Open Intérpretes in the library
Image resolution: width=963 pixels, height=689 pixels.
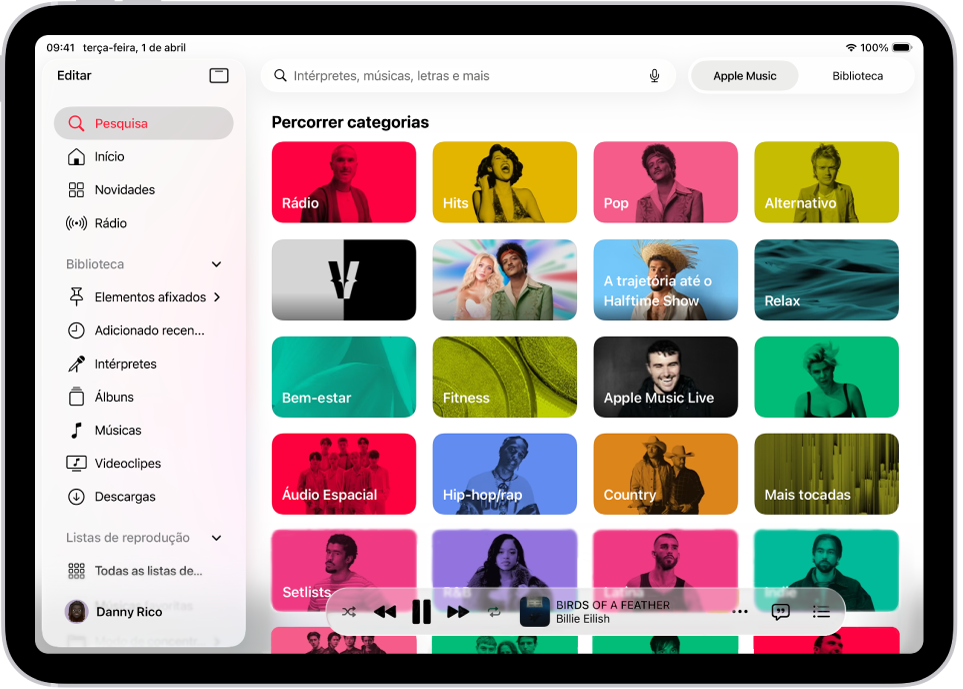[x=144, y=364]
